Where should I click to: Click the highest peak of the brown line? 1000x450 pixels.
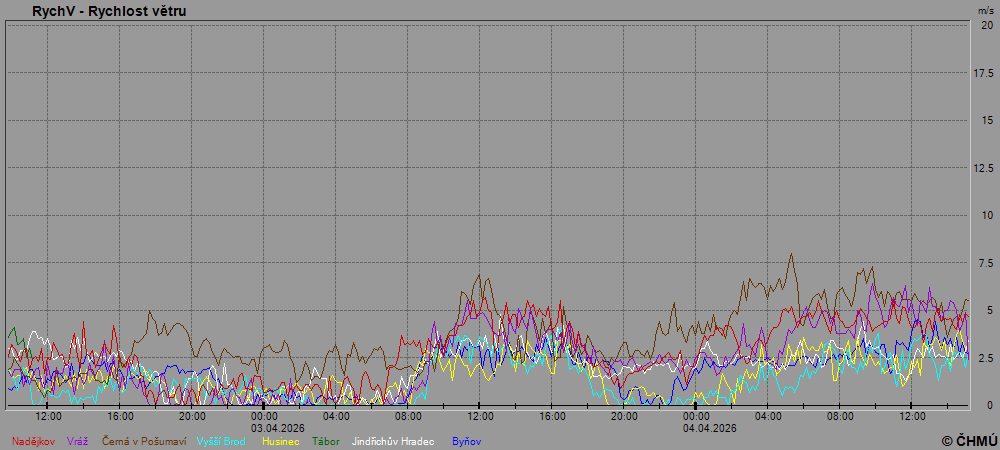pos(791,254)
